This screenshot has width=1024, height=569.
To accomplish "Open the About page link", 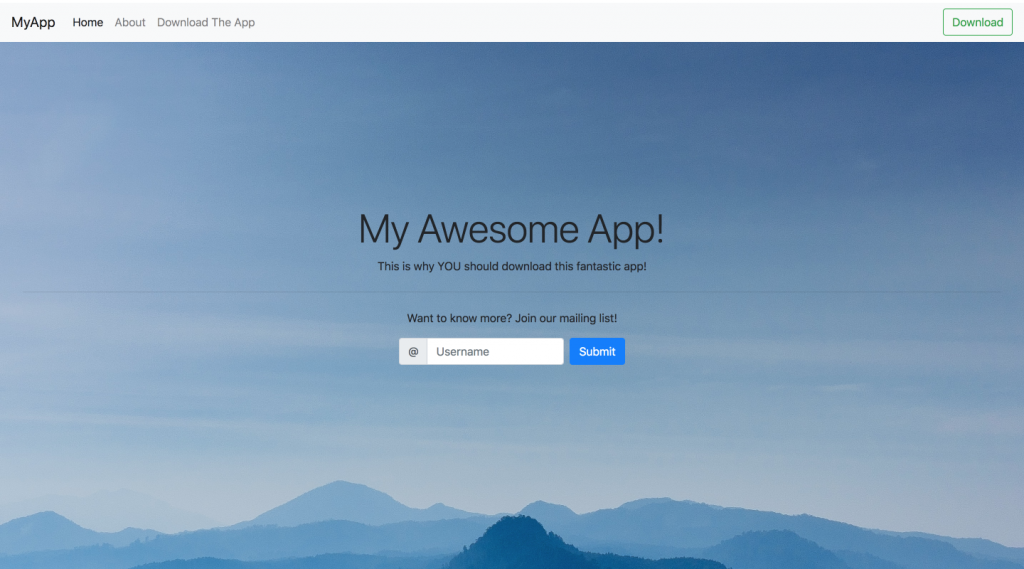I will tap(130, 22).
